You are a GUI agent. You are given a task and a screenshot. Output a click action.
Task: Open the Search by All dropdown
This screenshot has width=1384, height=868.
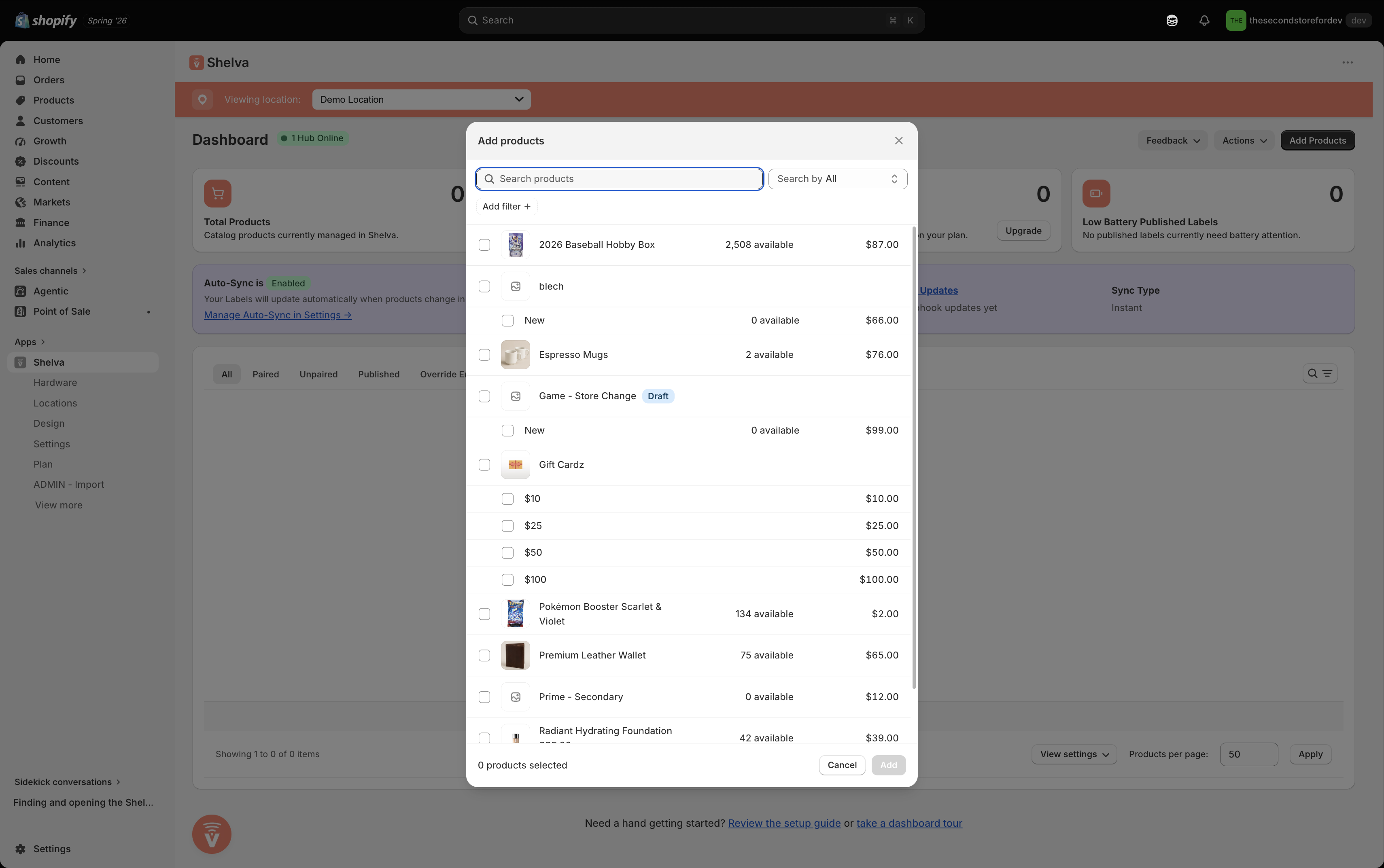click(x=837, y=179)
